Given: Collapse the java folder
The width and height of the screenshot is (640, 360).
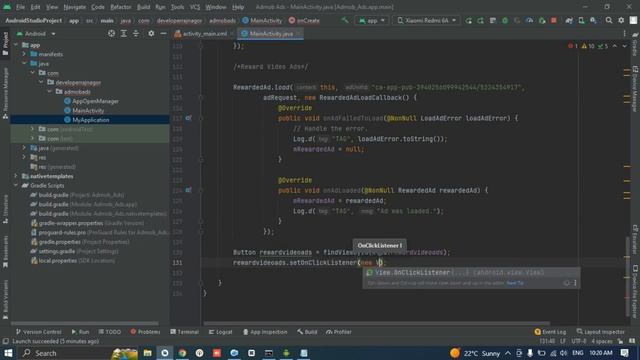Looking at the screenshot, I should pyautogui.click(x=24, y=63).
